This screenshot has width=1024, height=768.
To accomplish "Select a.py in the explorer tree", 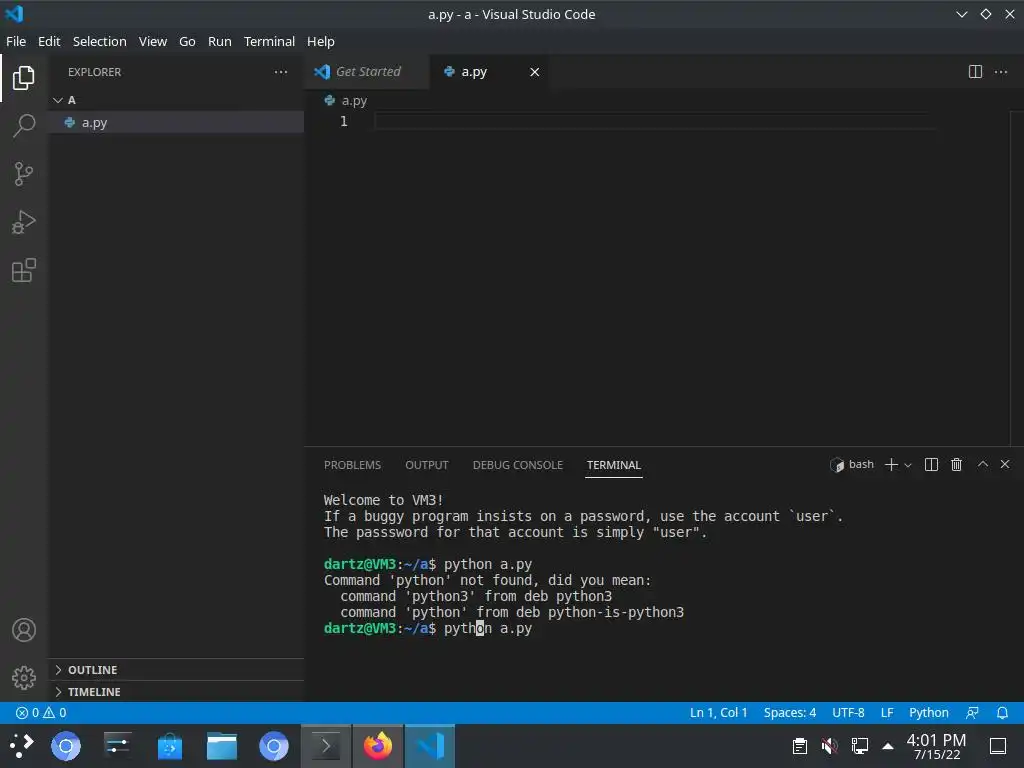I will click(x=176, y=122).
